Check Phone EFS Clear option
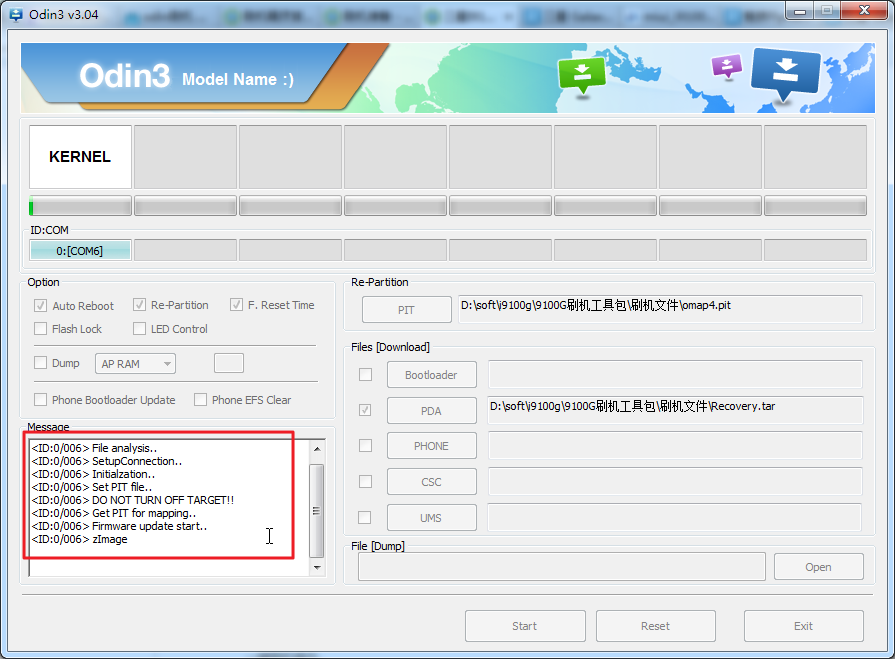This screenshot has width=895, height=659. 200,399
